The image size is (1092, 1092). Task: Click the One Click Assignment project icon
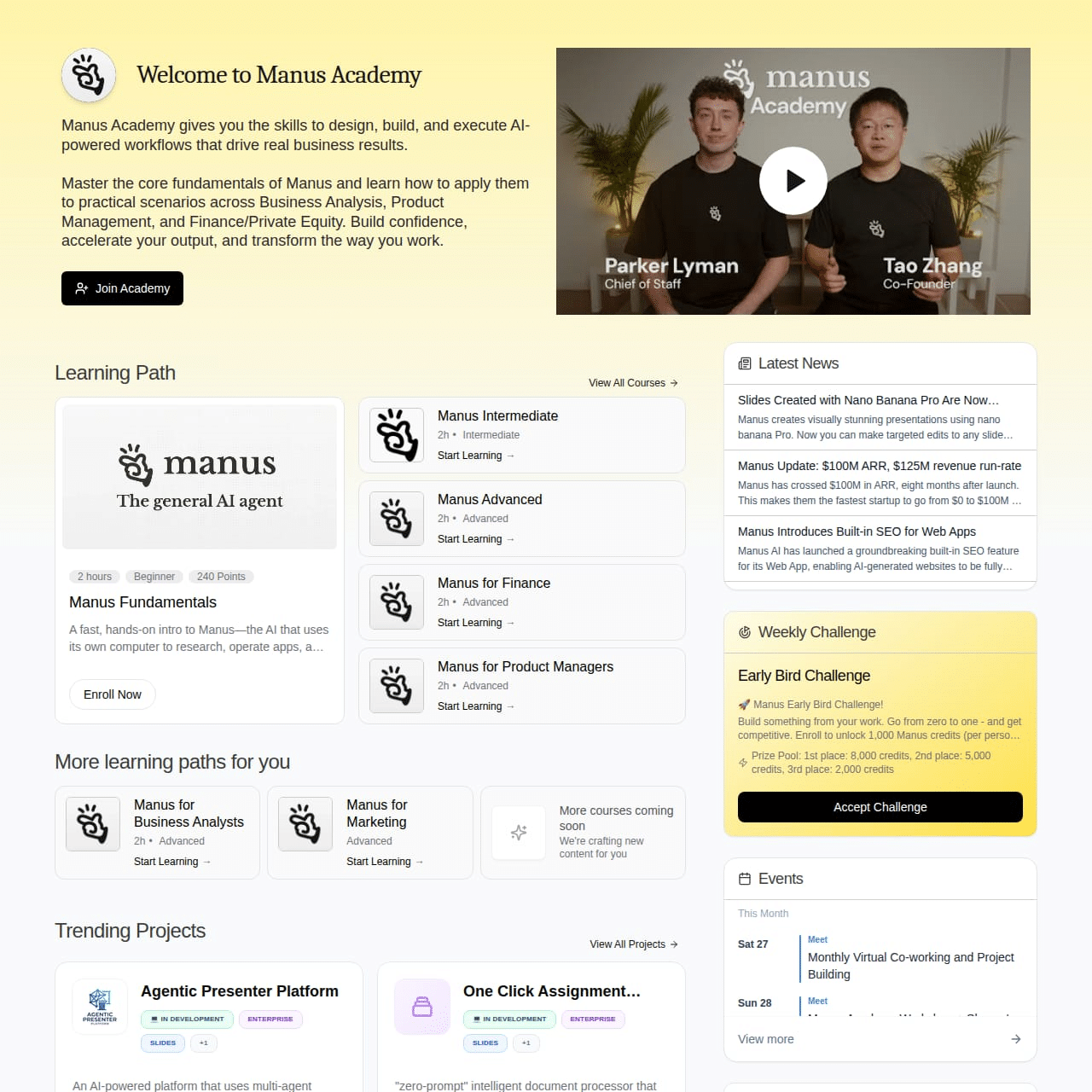click(x=422, y=1007)
